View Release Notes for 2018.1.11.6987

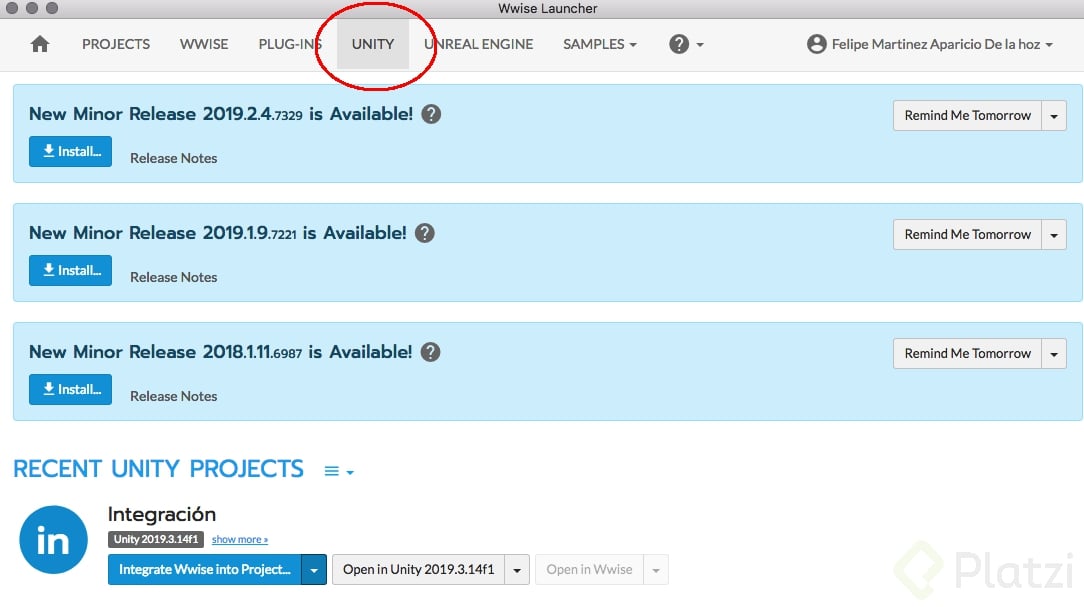click(x=174, y=396)
